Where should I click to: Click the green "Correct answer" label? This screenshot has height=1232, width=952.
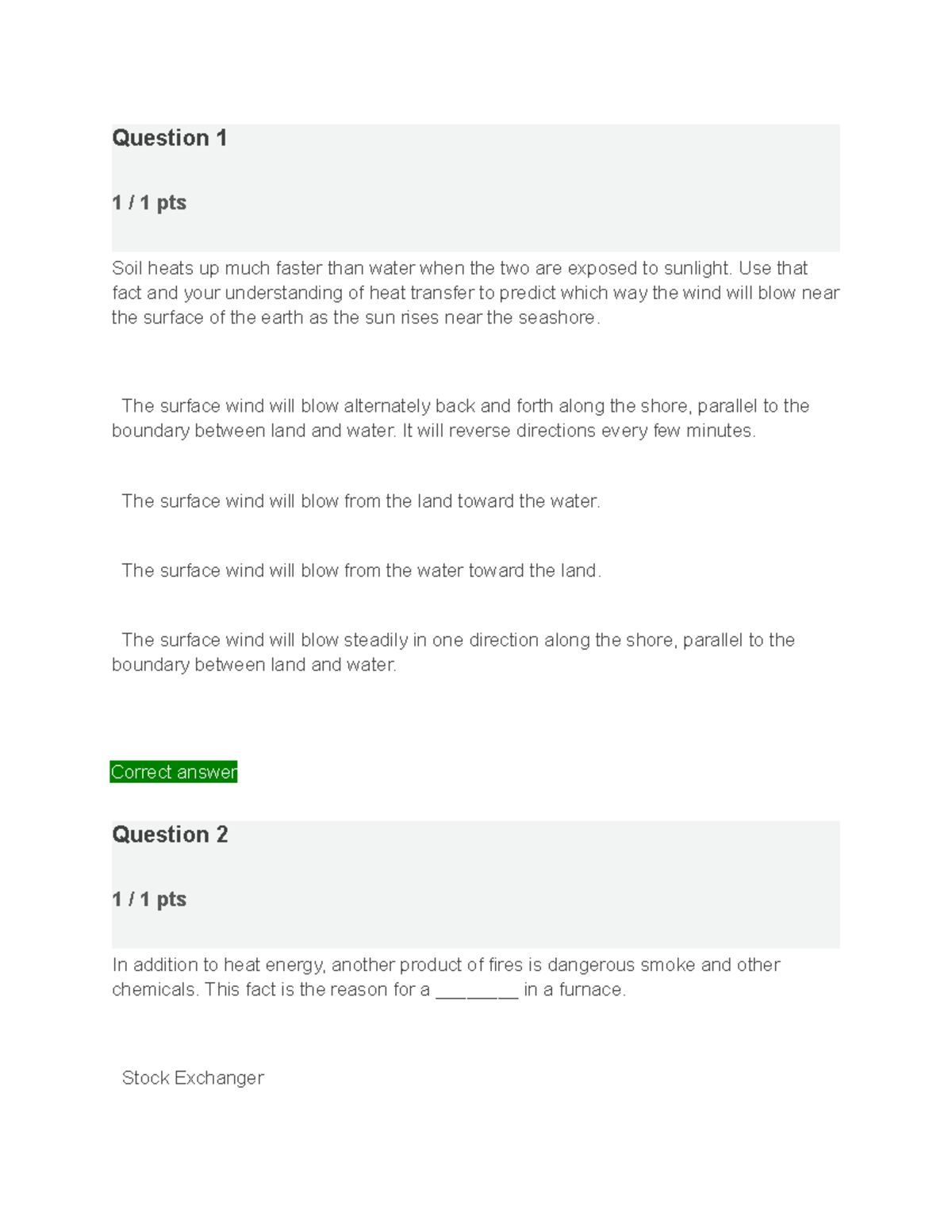(174, 772)
